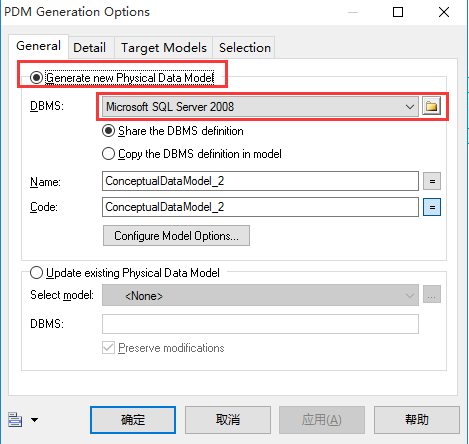Screen dimensions: 469x444
Task: Click the equals button beside Code field
Action: click(432, 207)
